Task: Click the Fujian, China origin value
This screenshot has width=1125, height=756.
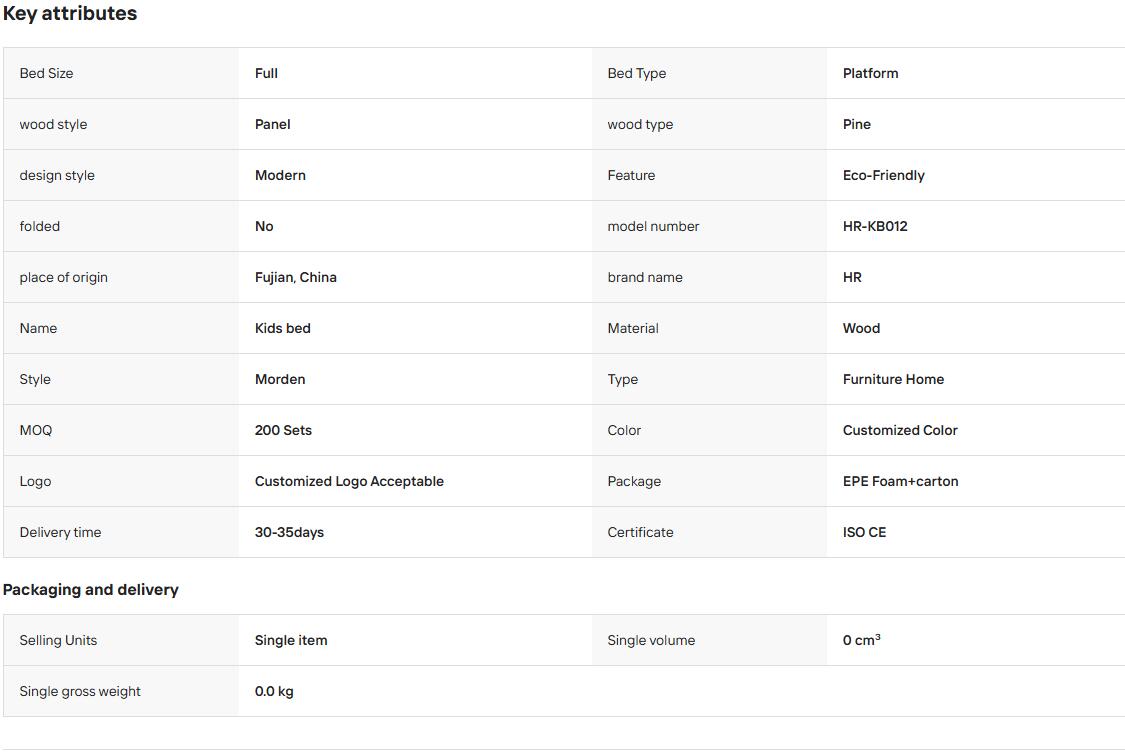Action: (x=296, y=277)
